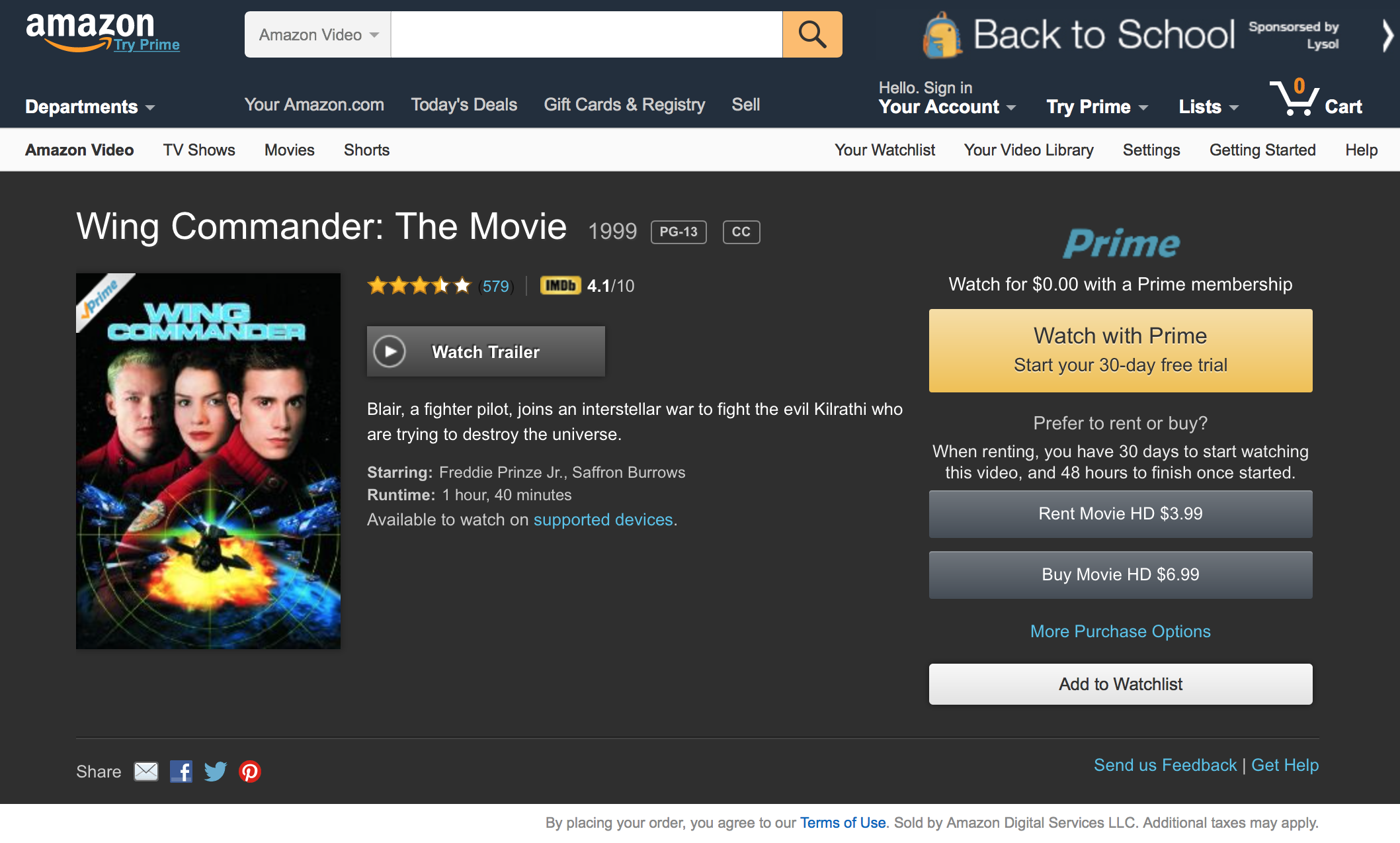Share on Facebook icon
This screenshot has width=1400, height=843.
click(x=181, y=772)
